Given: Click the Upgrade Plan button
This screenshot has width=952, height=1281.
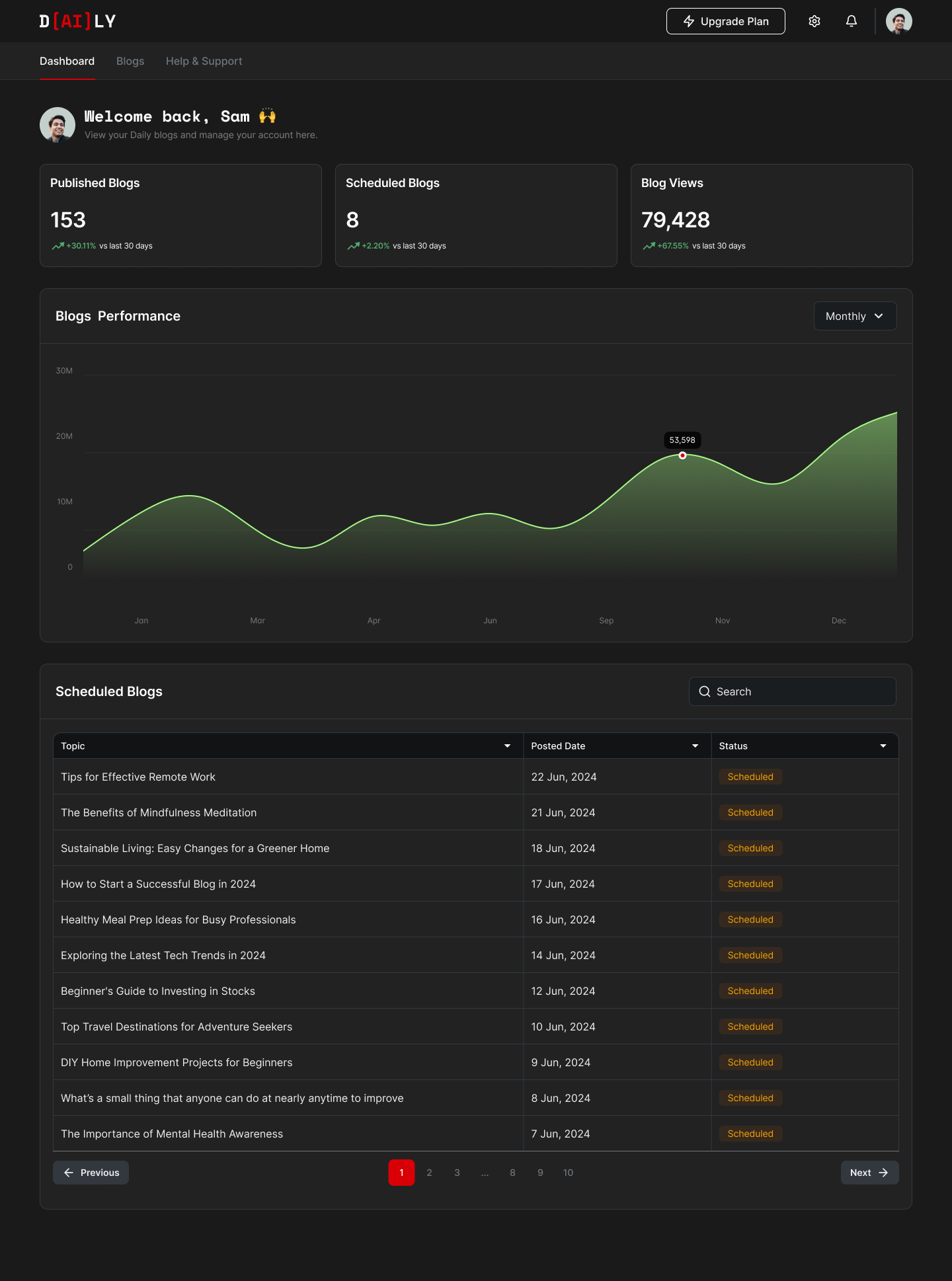Looking at the screenshot, I should click(725, 21).
